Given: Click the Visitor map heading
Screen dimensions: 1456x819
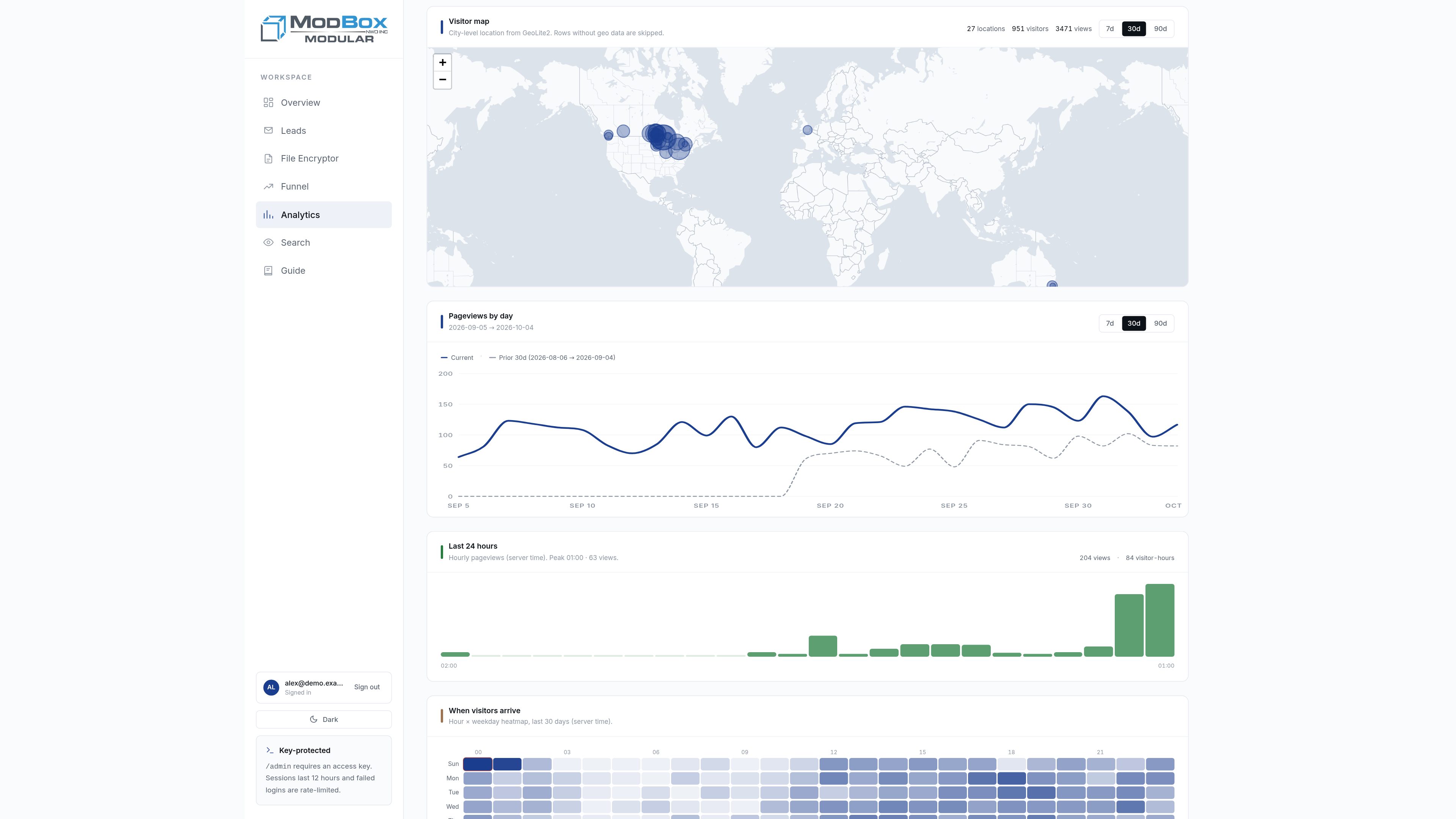Looking at the screenshot, I should click(x=469, y=22).
